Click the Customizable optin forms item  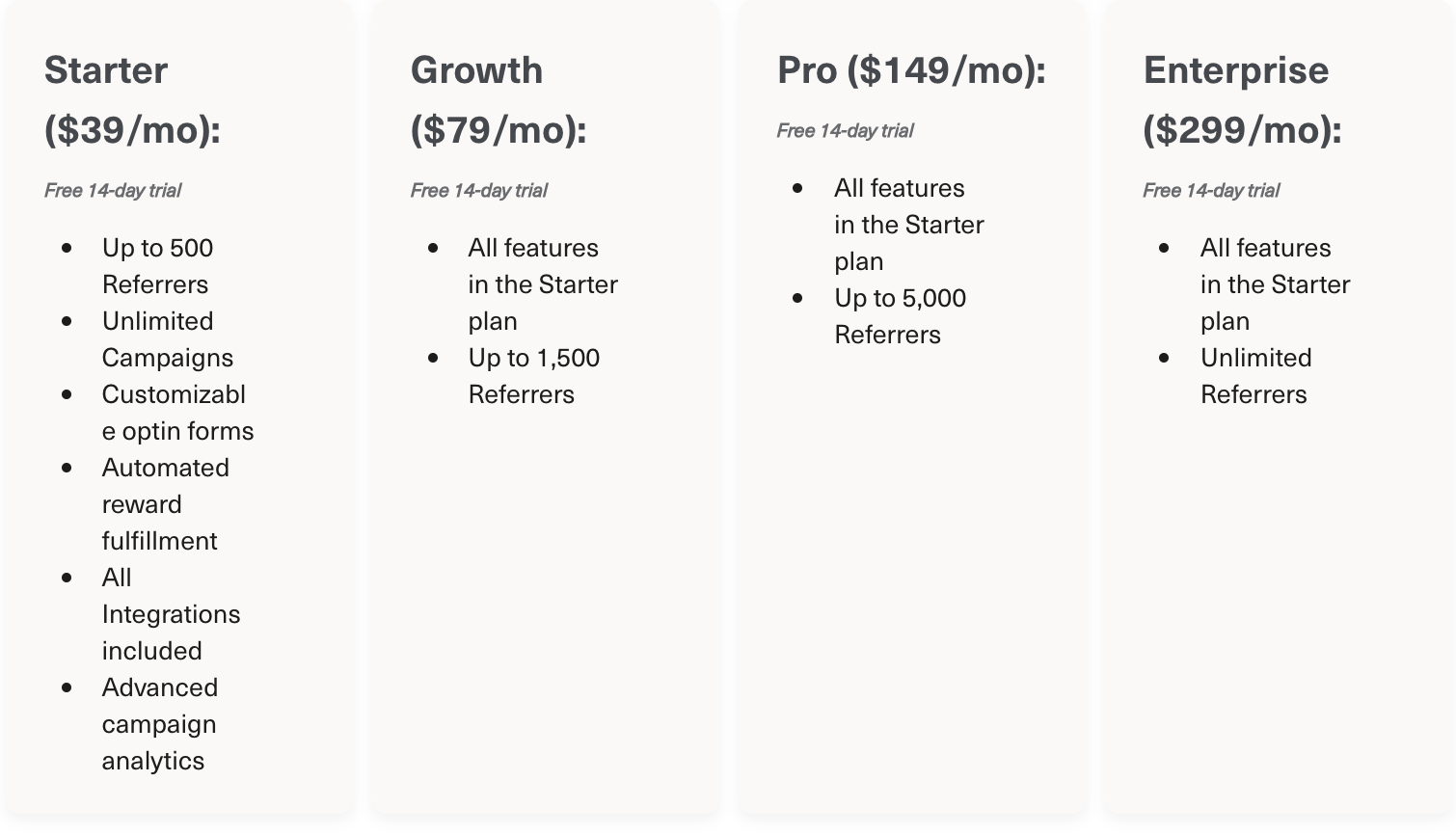coord(178,413)
